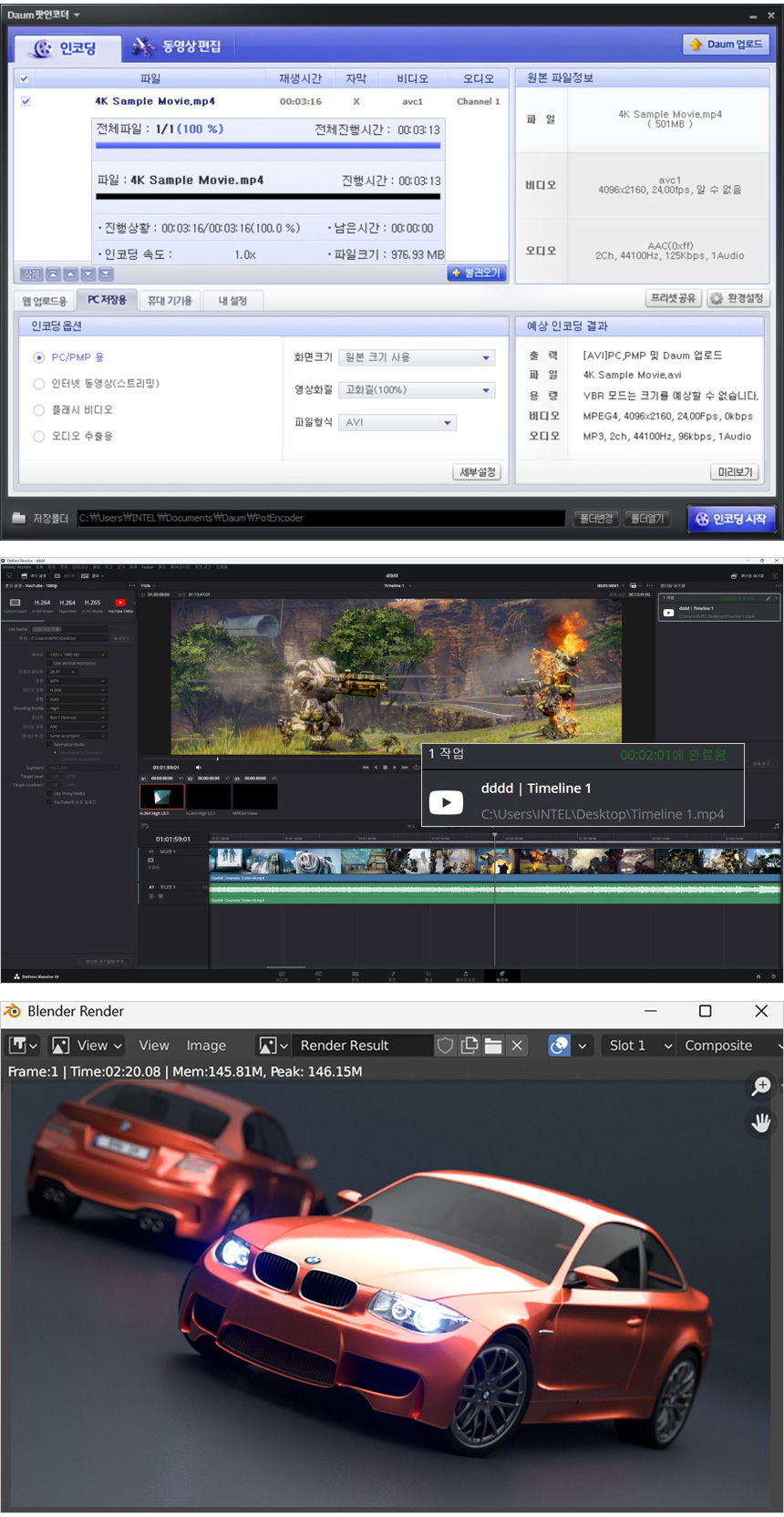This screenshot has height=1517, width=784.
Task: Switch to the 동영상 편집 tab
Action: coord(177,46)
